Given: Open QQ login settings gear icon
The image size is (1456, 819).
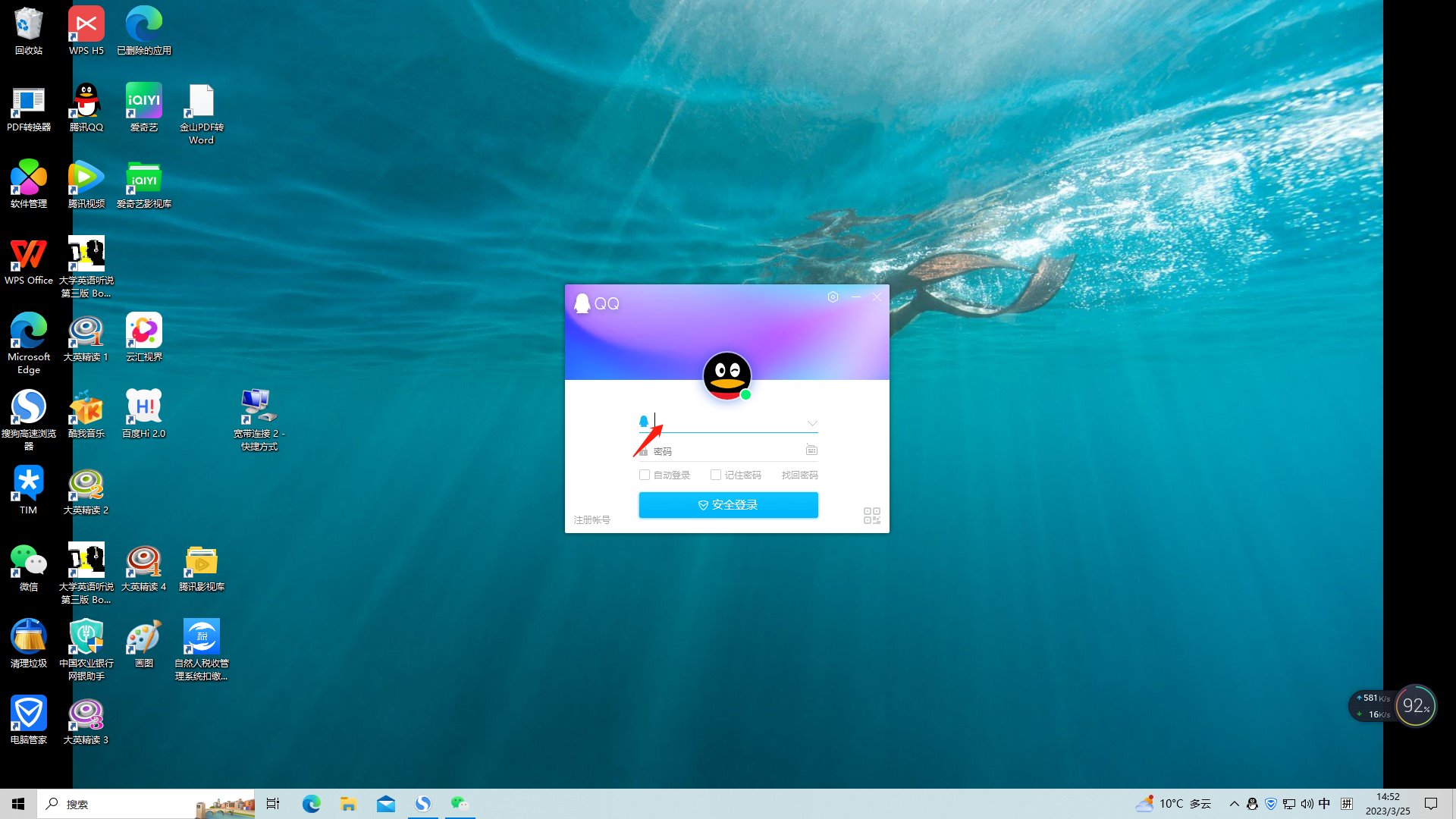Looking at the screenshot, I should coord(833,297).
